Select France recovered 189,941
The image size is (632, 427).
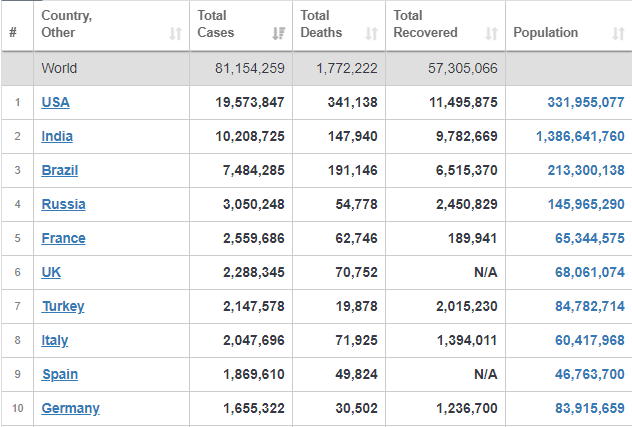coord(472,238)
